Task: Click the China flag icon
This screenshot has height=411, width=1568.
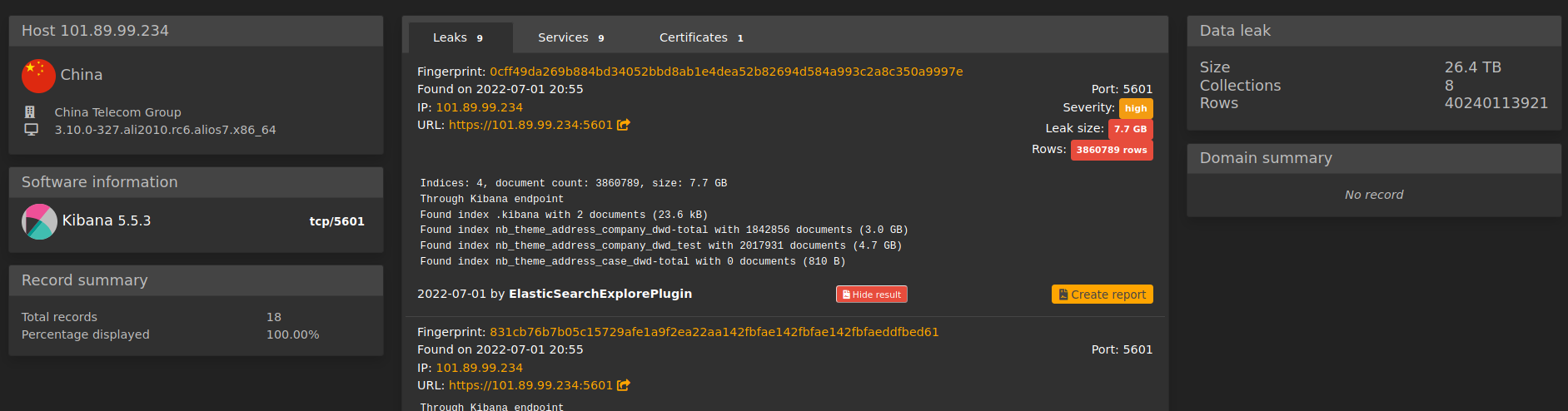Action: [x=38, y=76]
